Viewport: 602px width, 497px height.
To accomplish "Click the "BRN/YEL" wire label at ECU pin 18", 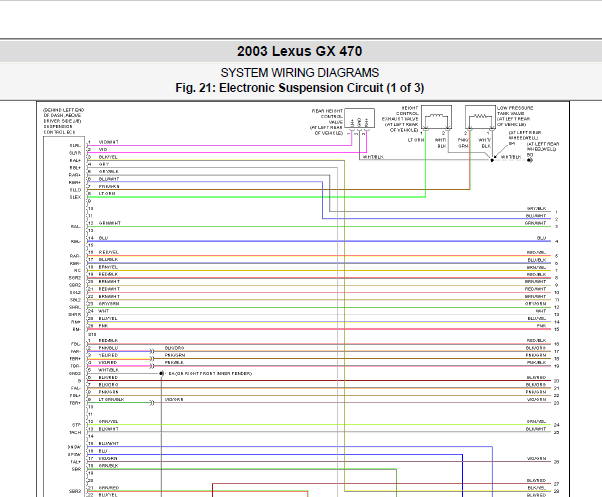I will click(108, 267).
